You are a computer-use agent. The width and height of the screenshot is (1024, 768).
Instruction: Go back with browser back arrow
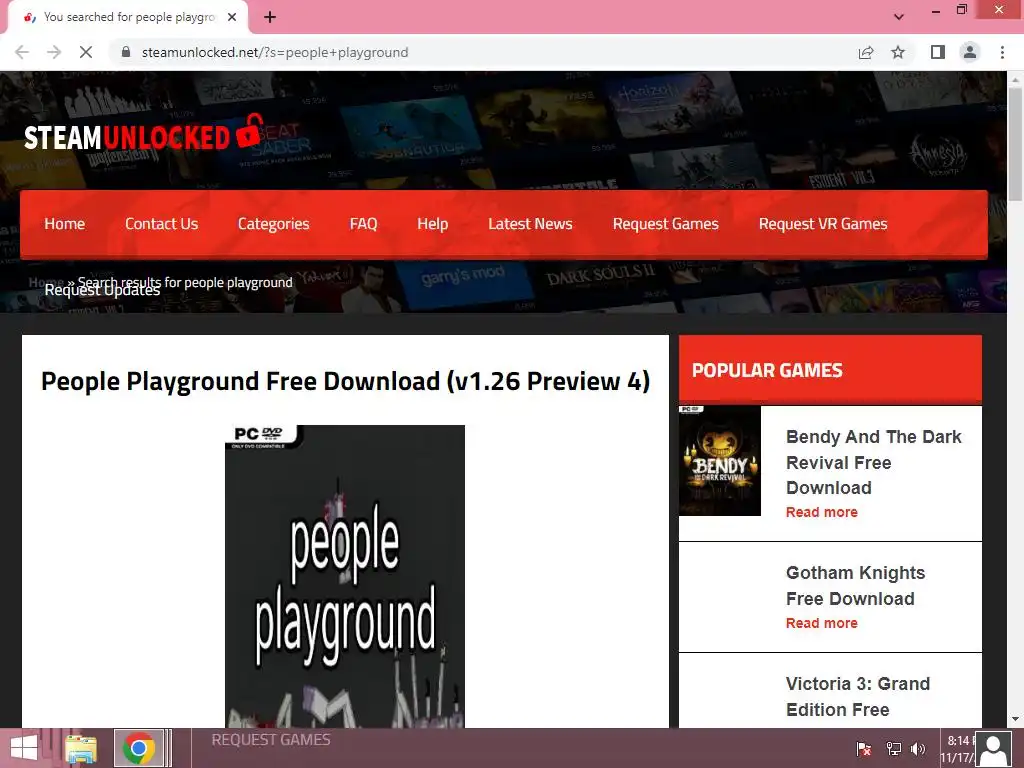coord(22,52)
